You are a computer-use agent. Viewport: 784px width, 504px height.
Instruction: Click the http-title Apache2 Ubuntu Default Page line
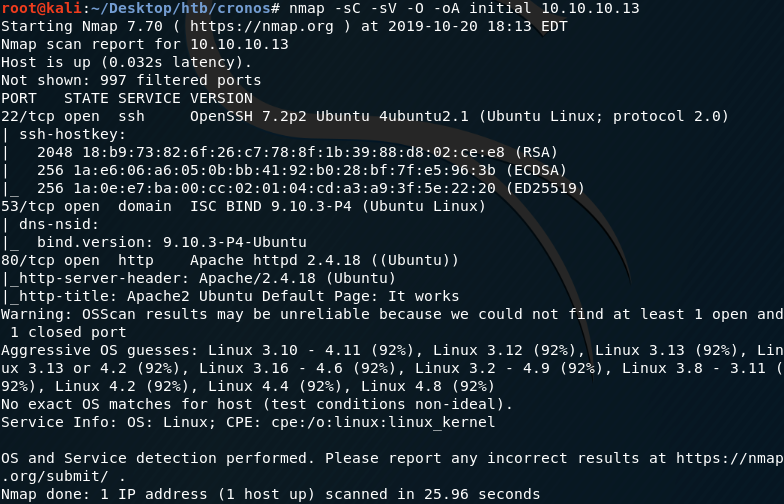pyautogui.click(x=230, y=296)
